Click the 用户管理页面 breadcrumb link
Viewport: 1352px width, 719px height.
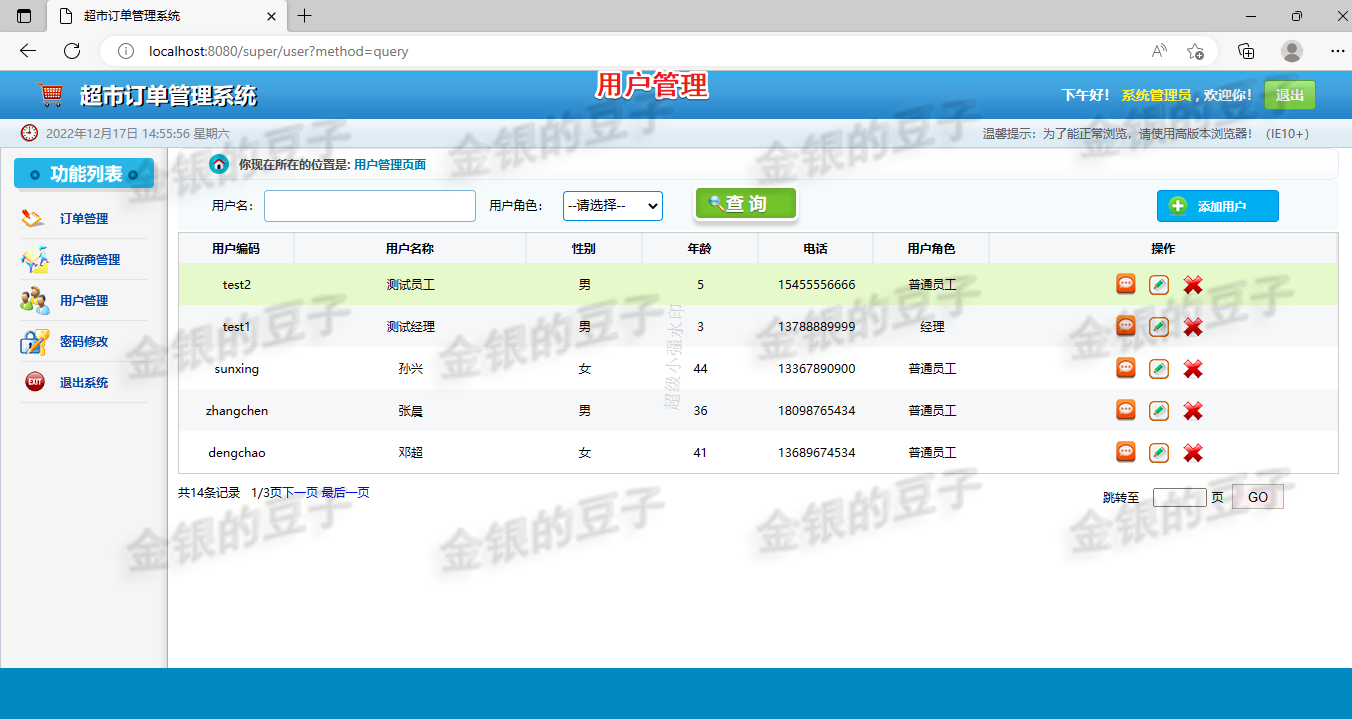tap(390, 164)
